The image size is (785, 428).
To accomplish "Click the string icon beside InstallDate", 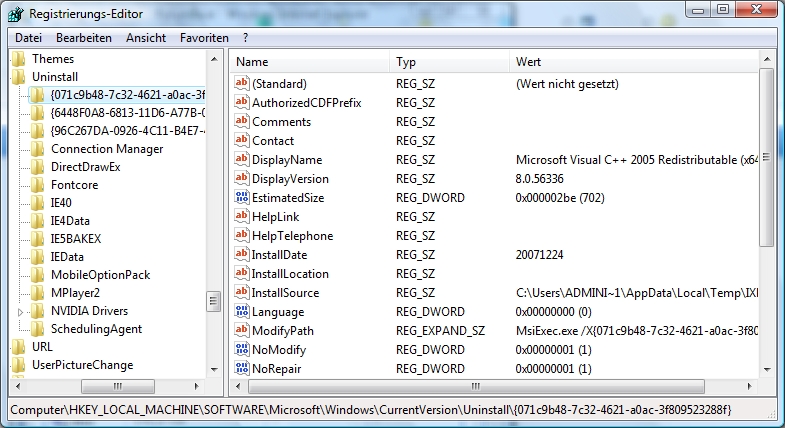I will click(242, 254).
